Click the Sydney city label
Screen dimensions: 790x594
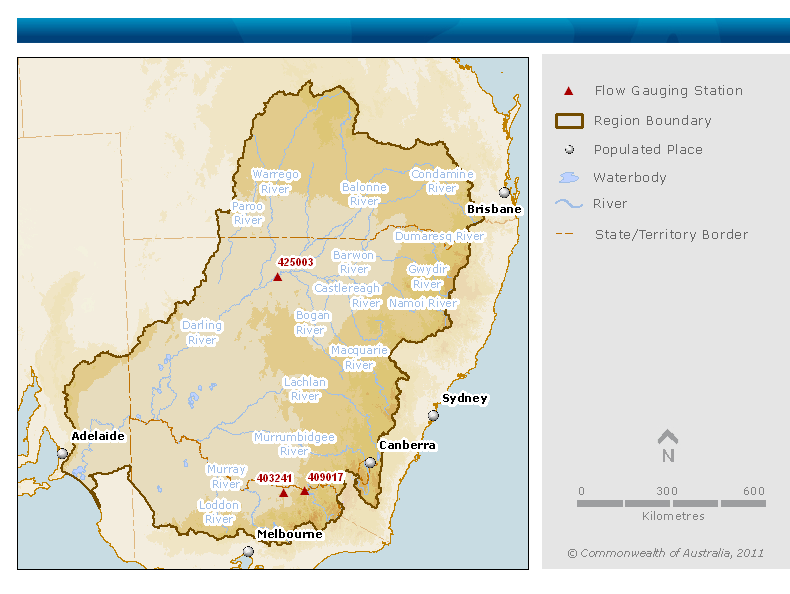465,398
